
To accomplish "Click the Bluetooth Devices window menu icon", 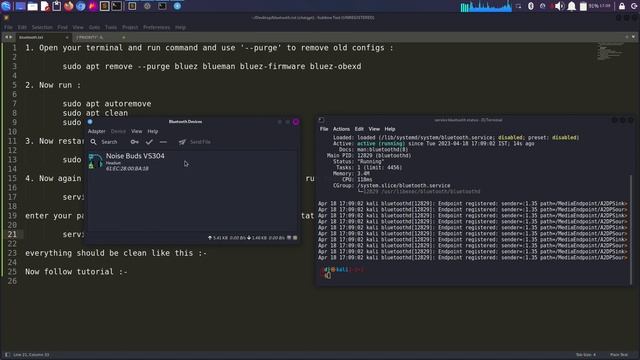I will (90, 122).
